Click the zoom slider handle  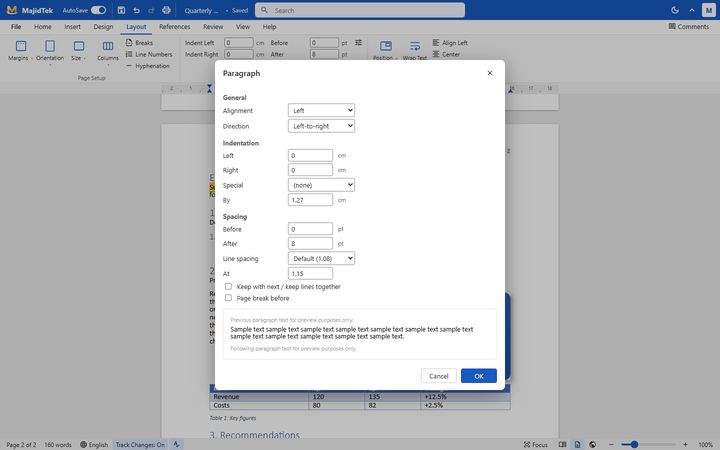(634, 444)
